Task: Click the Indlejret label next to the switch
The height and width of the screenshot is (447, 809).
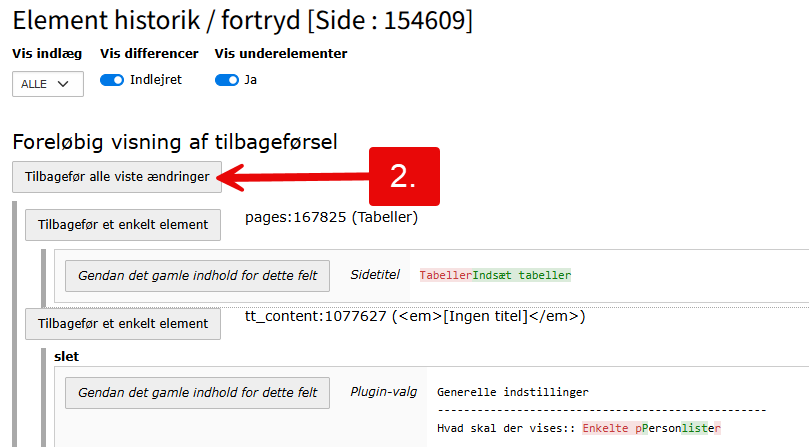Action: [156, 80]
